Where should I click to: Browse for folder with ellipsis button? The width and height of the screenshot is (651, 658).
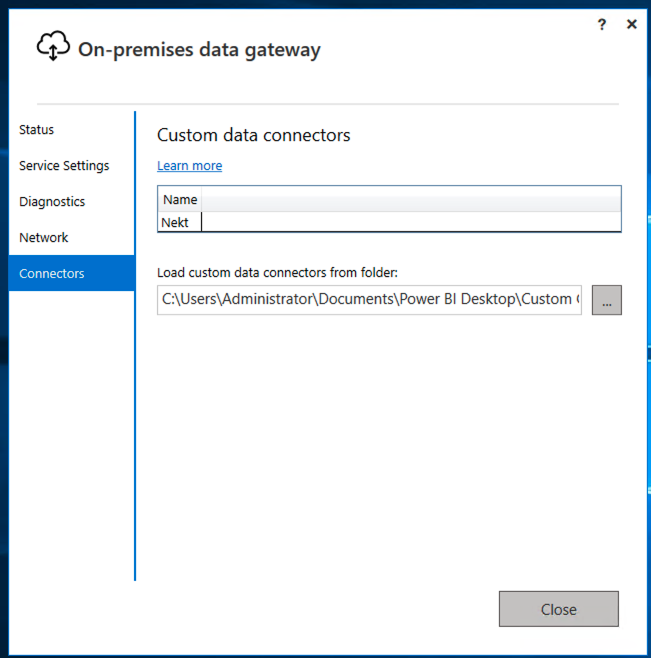click(x=607, y=300)
